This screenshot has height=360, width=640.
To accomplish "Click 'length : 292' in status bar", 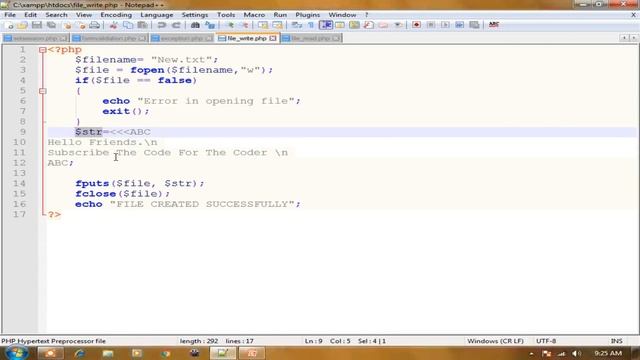I will point(199,341).
